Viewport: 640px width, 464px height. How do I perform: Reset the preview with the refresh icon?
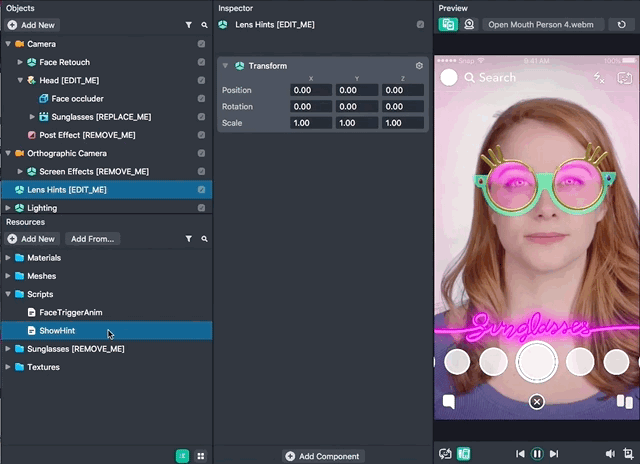(x=621, y=24)
